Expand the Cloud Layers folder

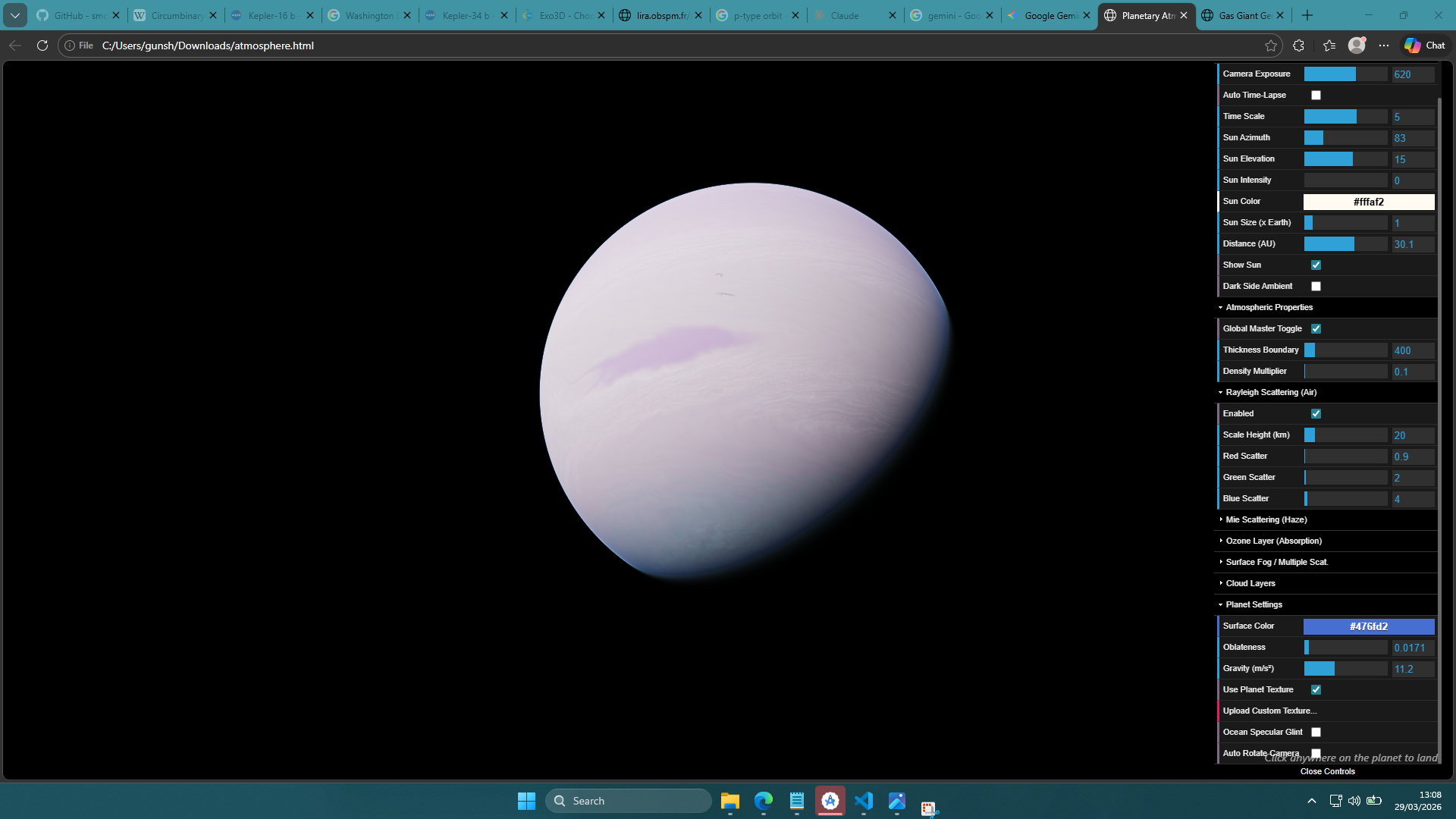(1250, 583)
